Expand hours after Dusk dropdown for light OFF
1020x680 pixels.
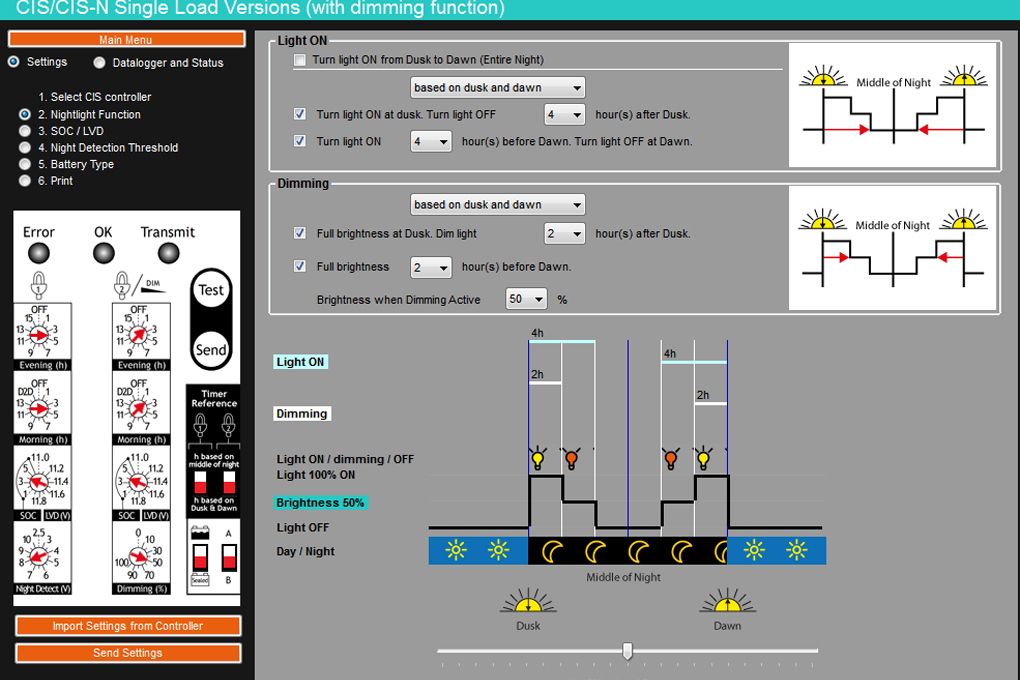pyautogui.click(x=564, y=115)
